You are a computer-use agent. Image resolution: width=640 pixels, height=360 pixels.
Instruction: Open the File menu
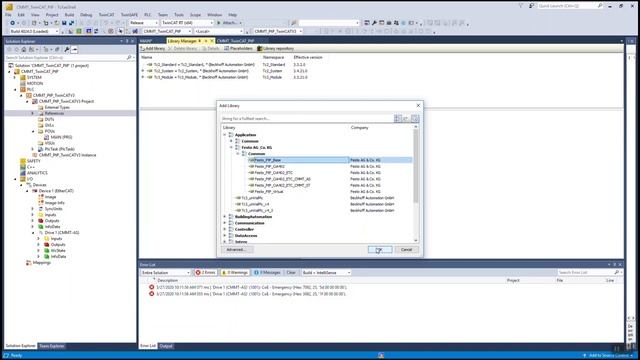coord(8,15)
